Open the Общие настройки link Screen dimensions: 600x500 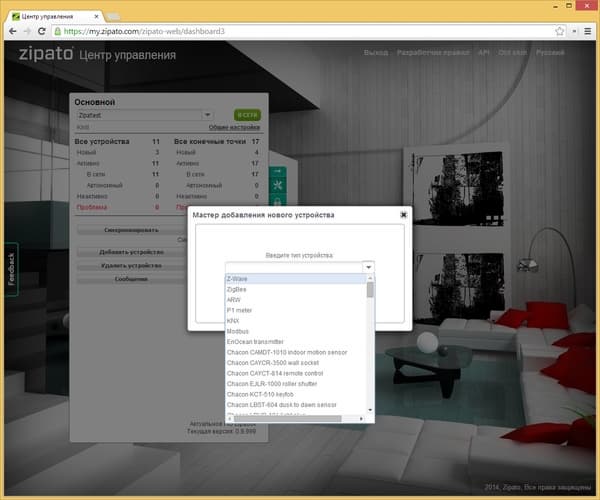click(x=234, y=127)
